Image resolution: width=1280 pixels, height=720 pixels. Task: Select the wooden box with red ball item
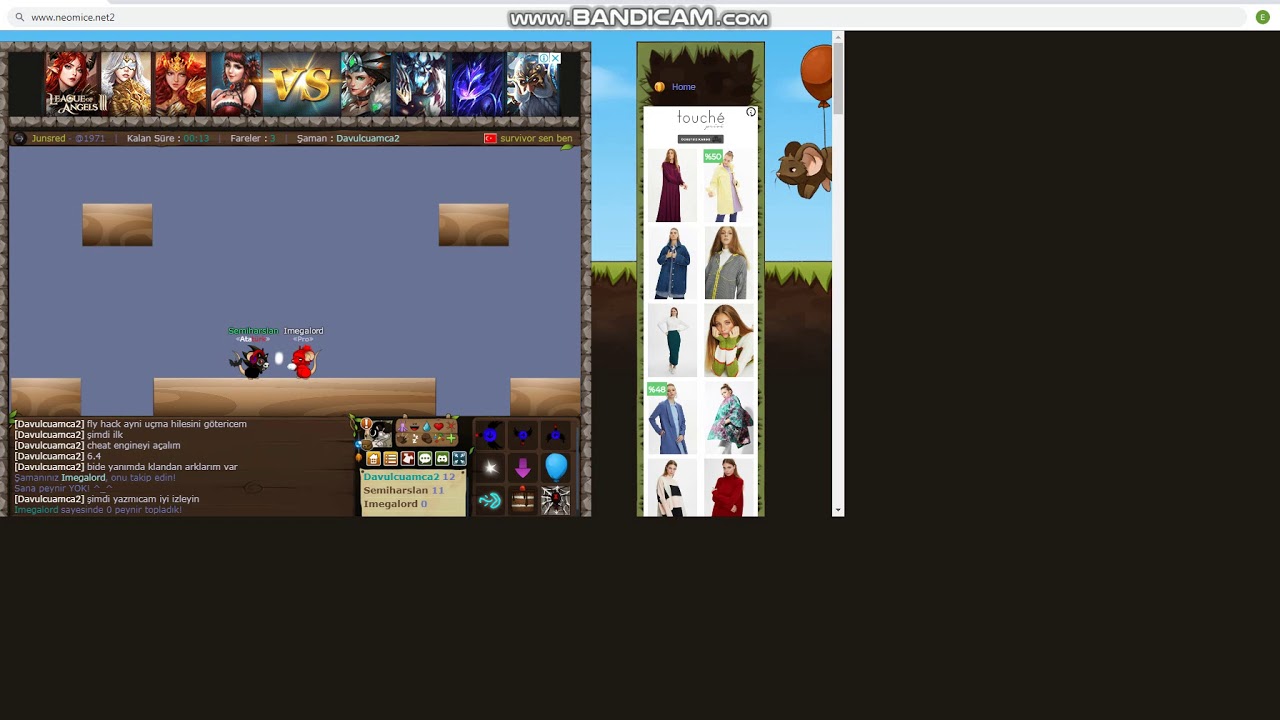pos(523,500)
